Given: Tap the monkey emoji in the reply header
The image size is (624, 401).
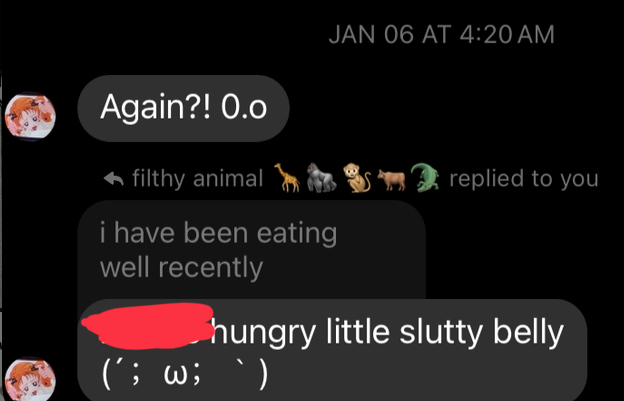Looking at the screenshot, I should [357, 179].
